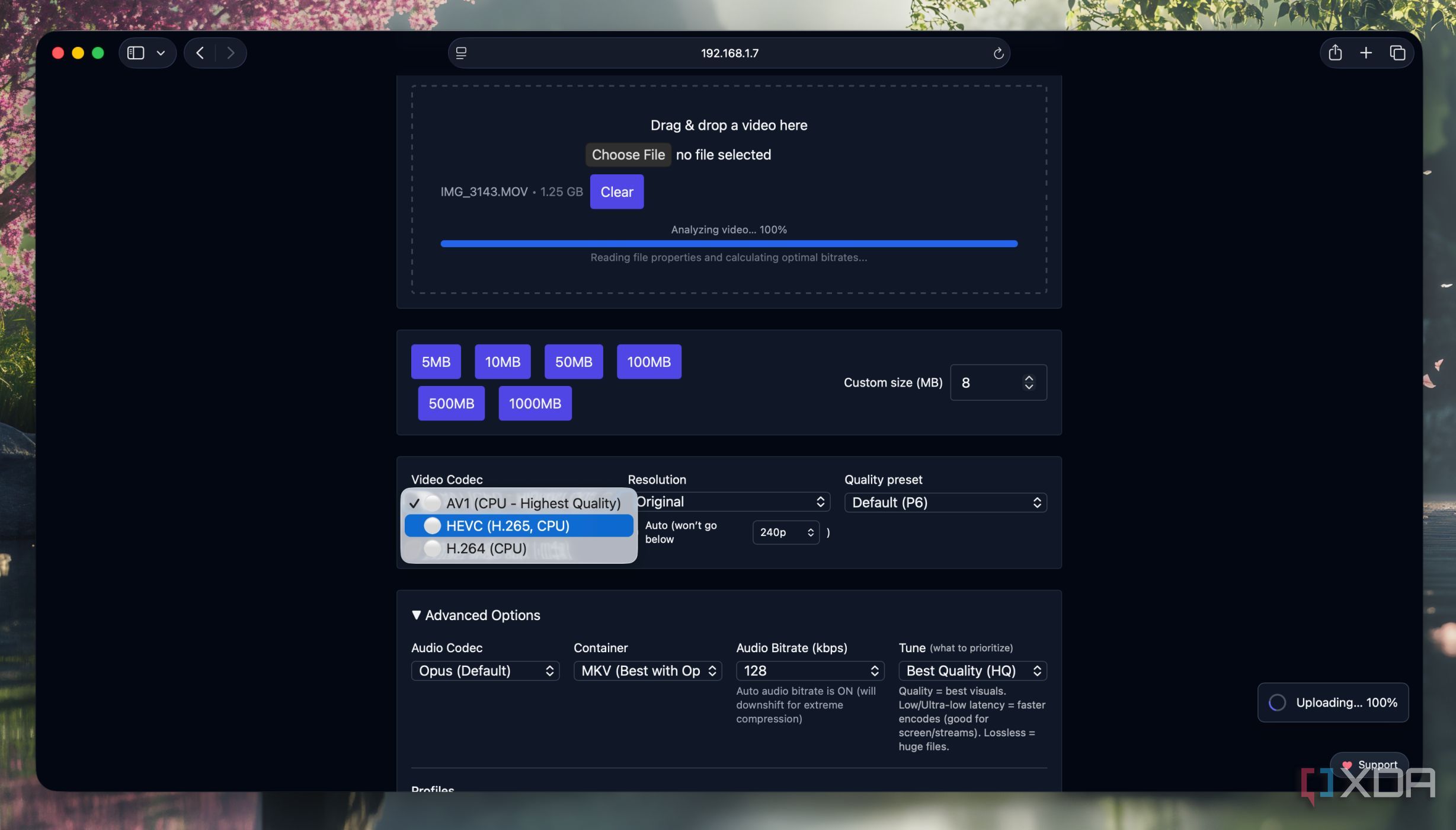
Task: Open the 240p minimum resolution dropdown
Action: coord(786,532)
